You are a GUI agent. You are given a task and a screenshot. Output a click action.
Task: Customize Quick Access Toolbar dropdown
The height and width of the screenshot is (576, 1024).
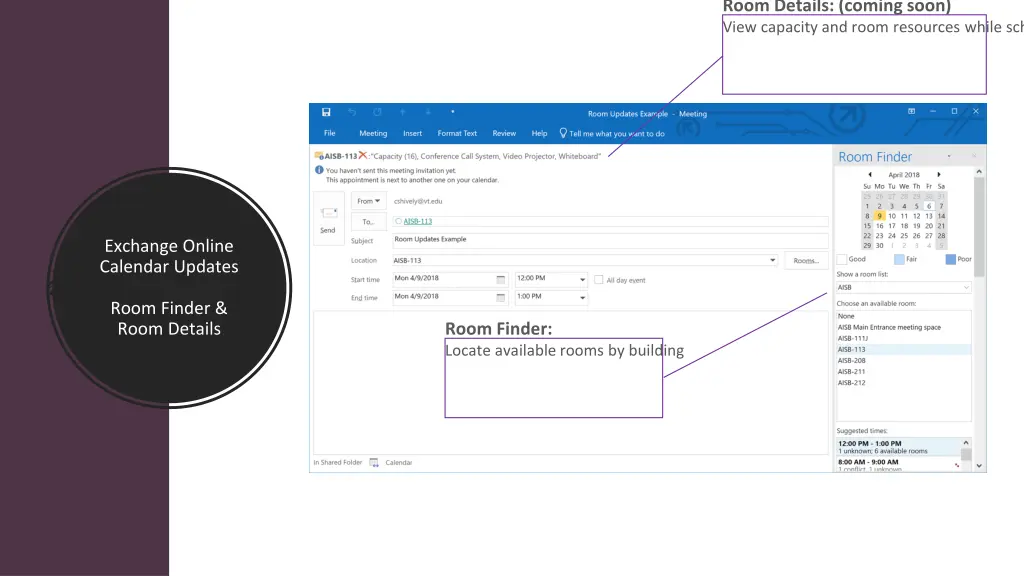pyautogui.click(x=453, y=112)
